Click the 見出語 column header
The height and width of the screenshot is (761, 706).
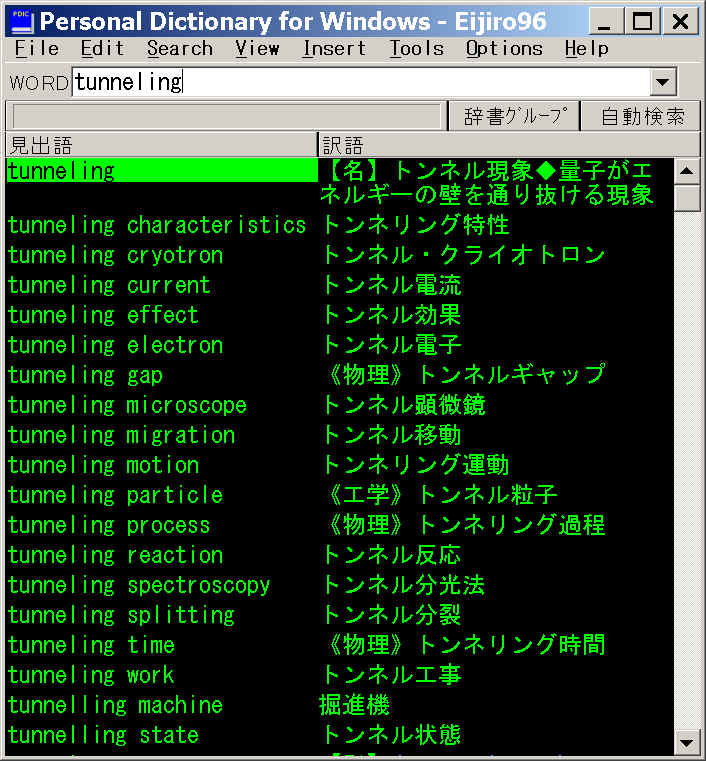coord(162,145)
